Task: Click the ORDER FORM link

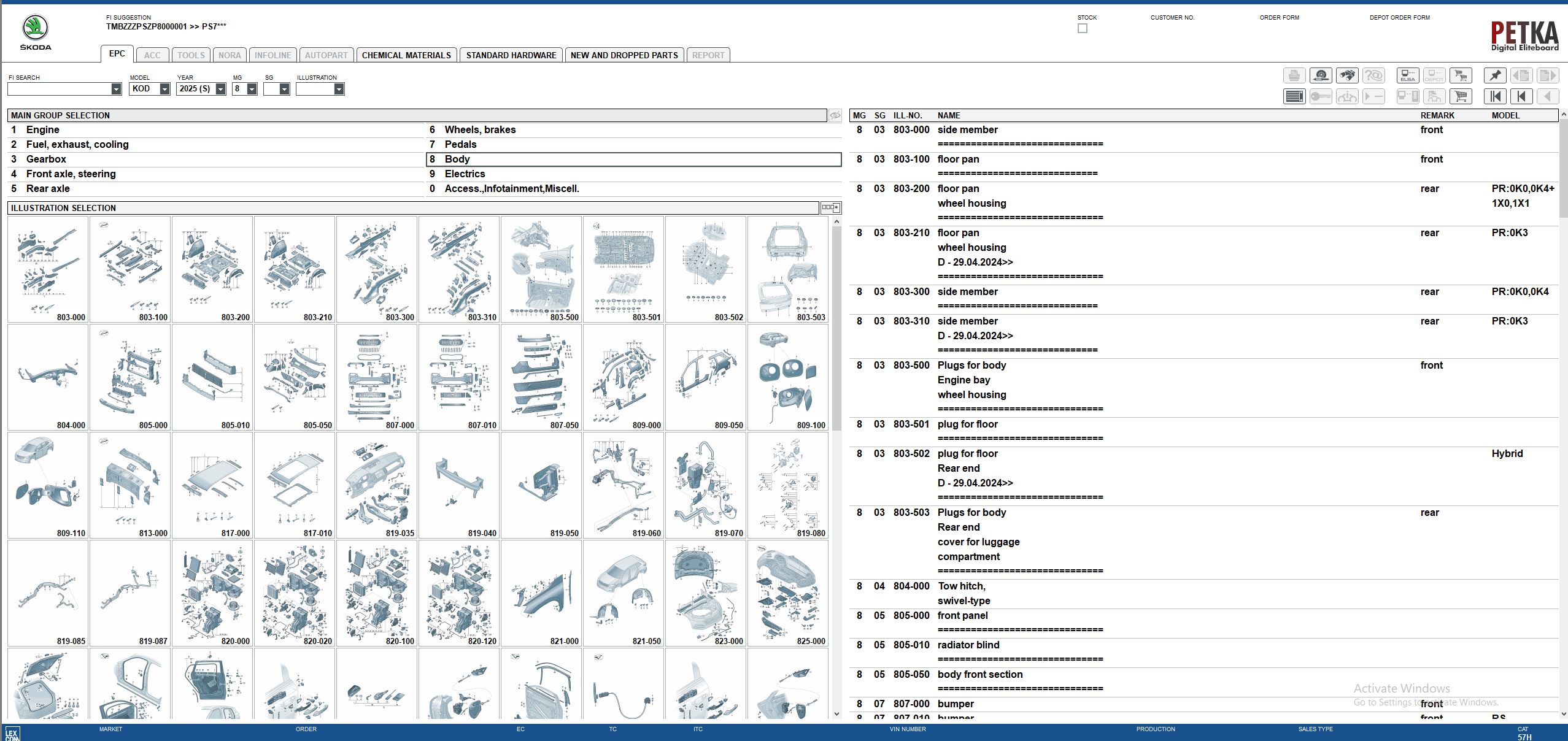Action: click(1280, 17)
